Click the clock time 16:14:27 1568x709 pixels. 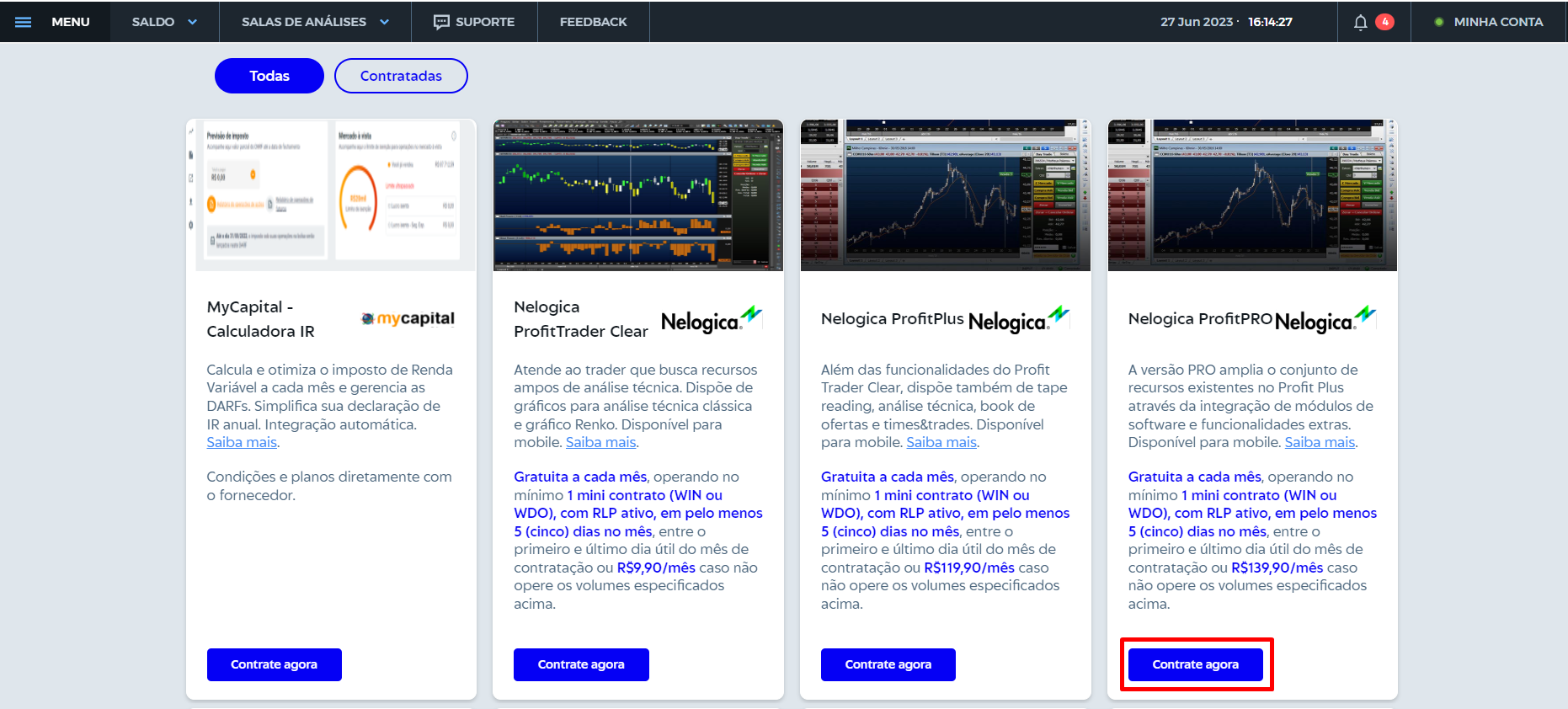click(x=1270, y=22)
